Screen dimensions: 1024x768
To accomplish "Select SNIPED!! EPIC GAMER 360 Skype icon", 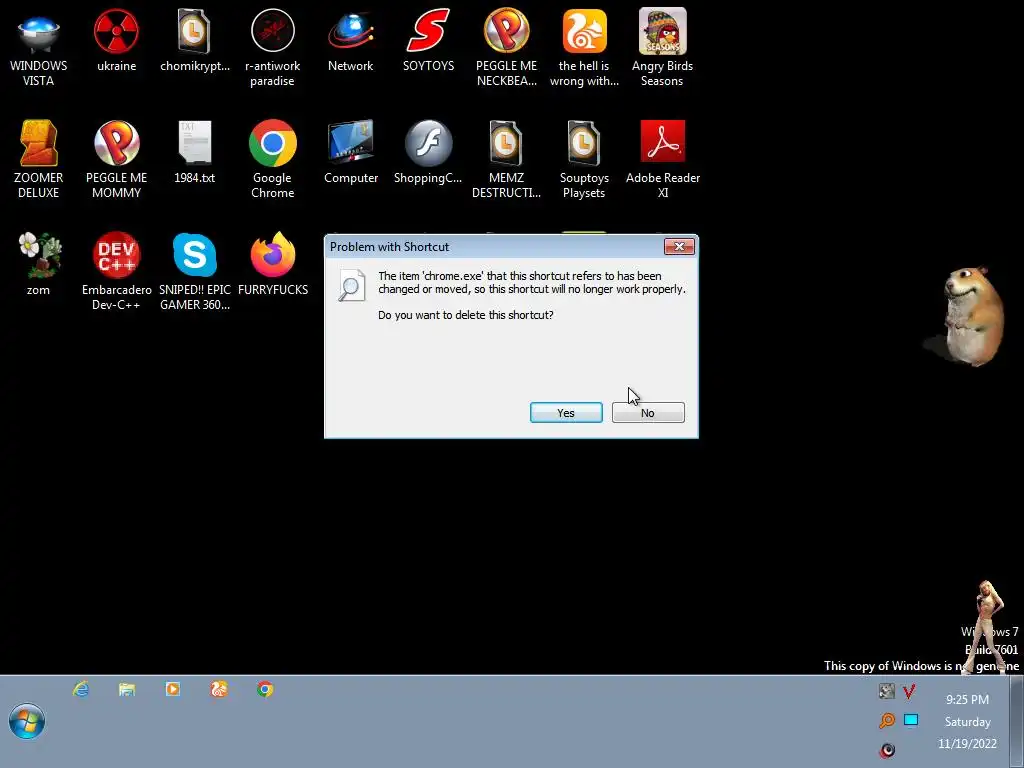I will pos(195,271).
